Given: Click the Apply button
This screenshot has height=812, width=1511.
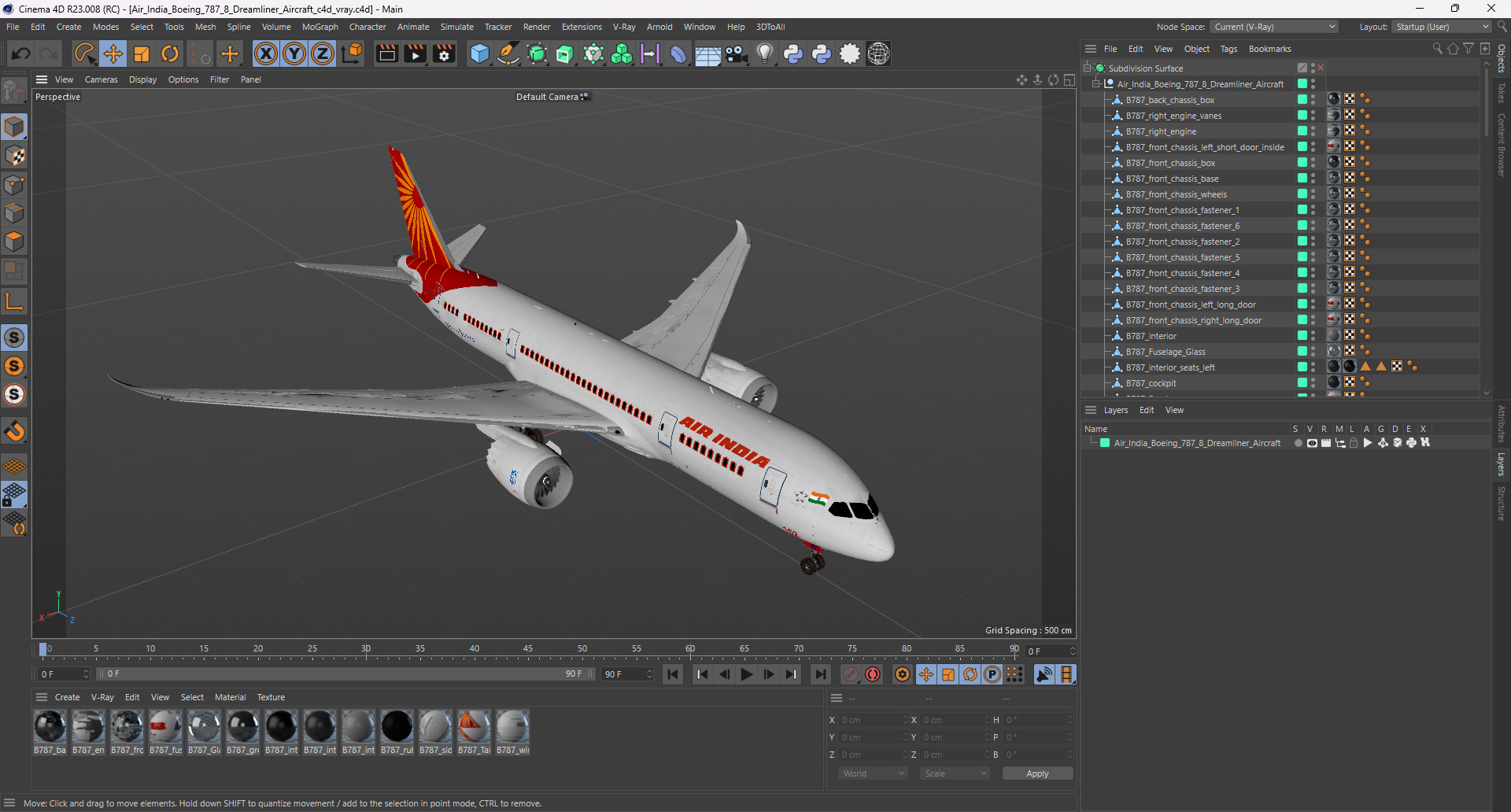Looking at the screenshot, I should click(1037, 773).
